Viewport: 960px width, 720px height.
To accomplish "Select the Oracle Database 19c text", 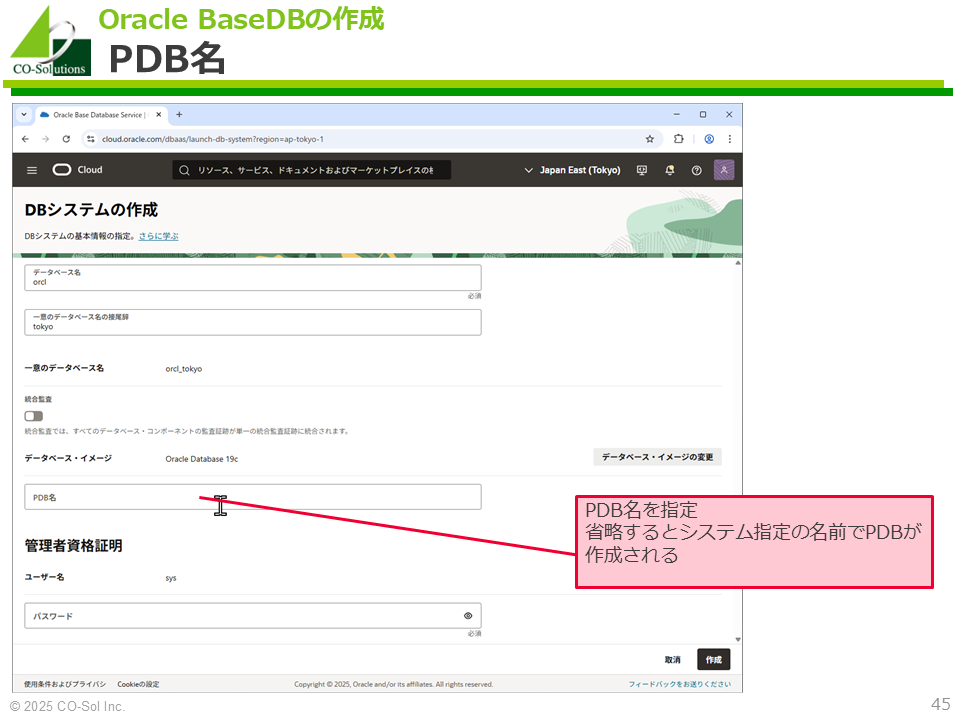I will pyautogui.click(x=201, y=459).
